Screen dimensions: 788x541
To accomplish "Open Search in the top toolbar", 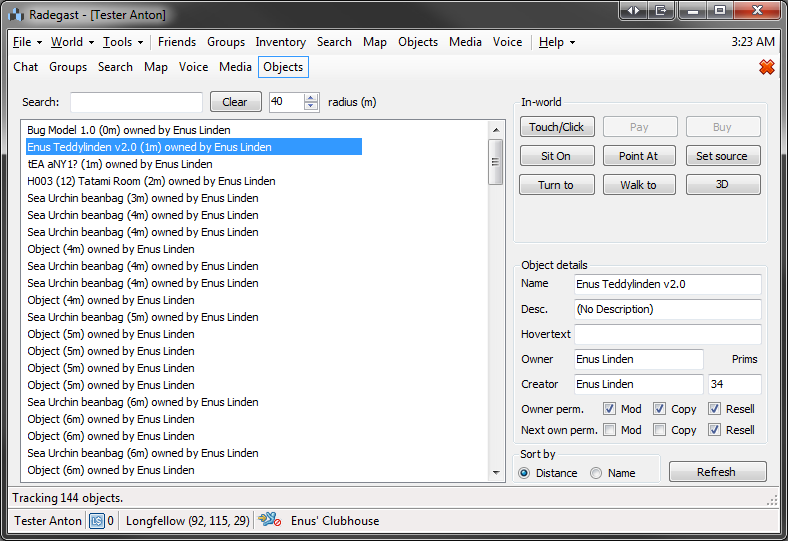I will (334, 42).
